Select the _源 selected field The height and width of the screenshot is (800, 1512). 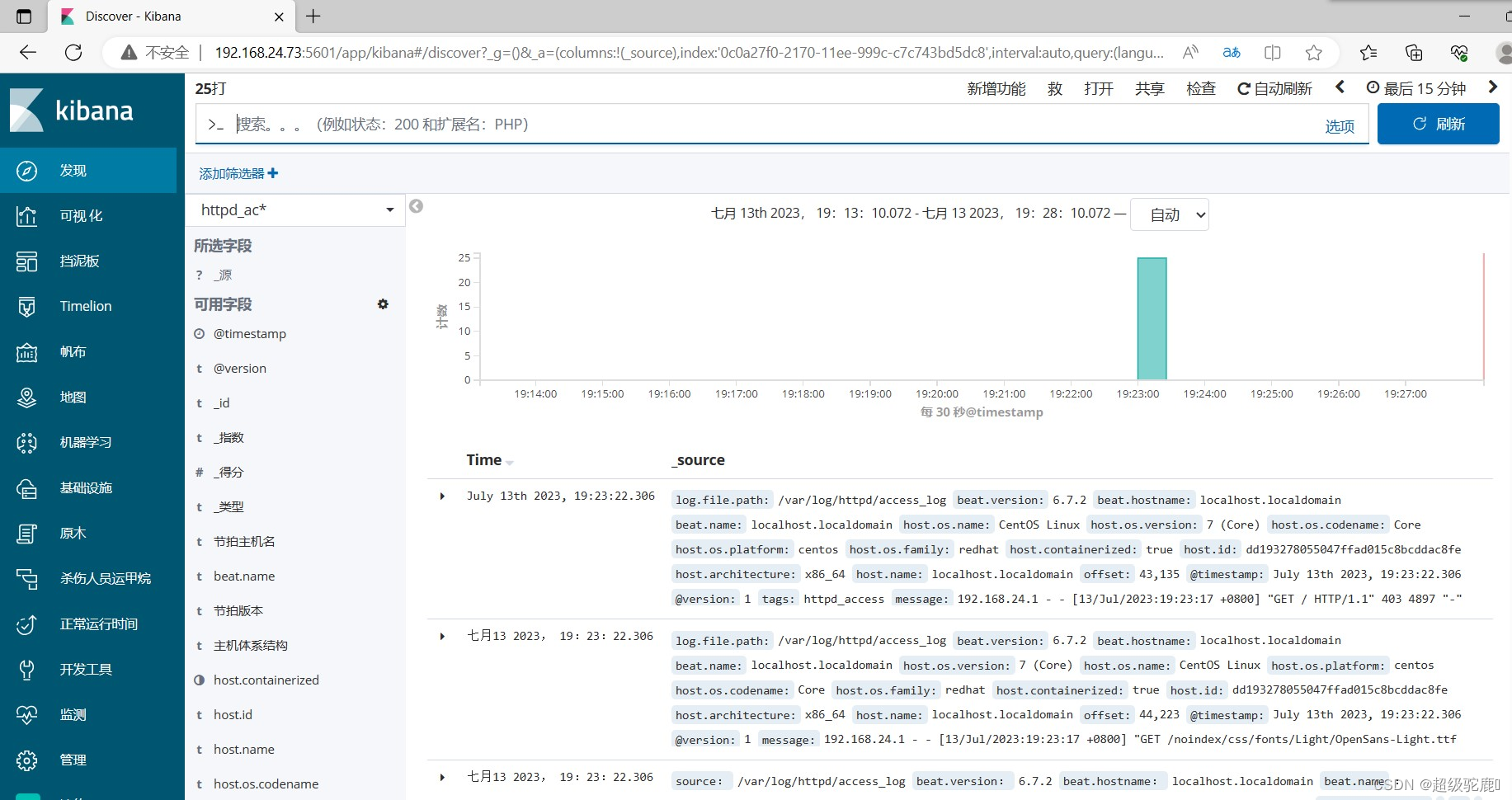(223, 275)
